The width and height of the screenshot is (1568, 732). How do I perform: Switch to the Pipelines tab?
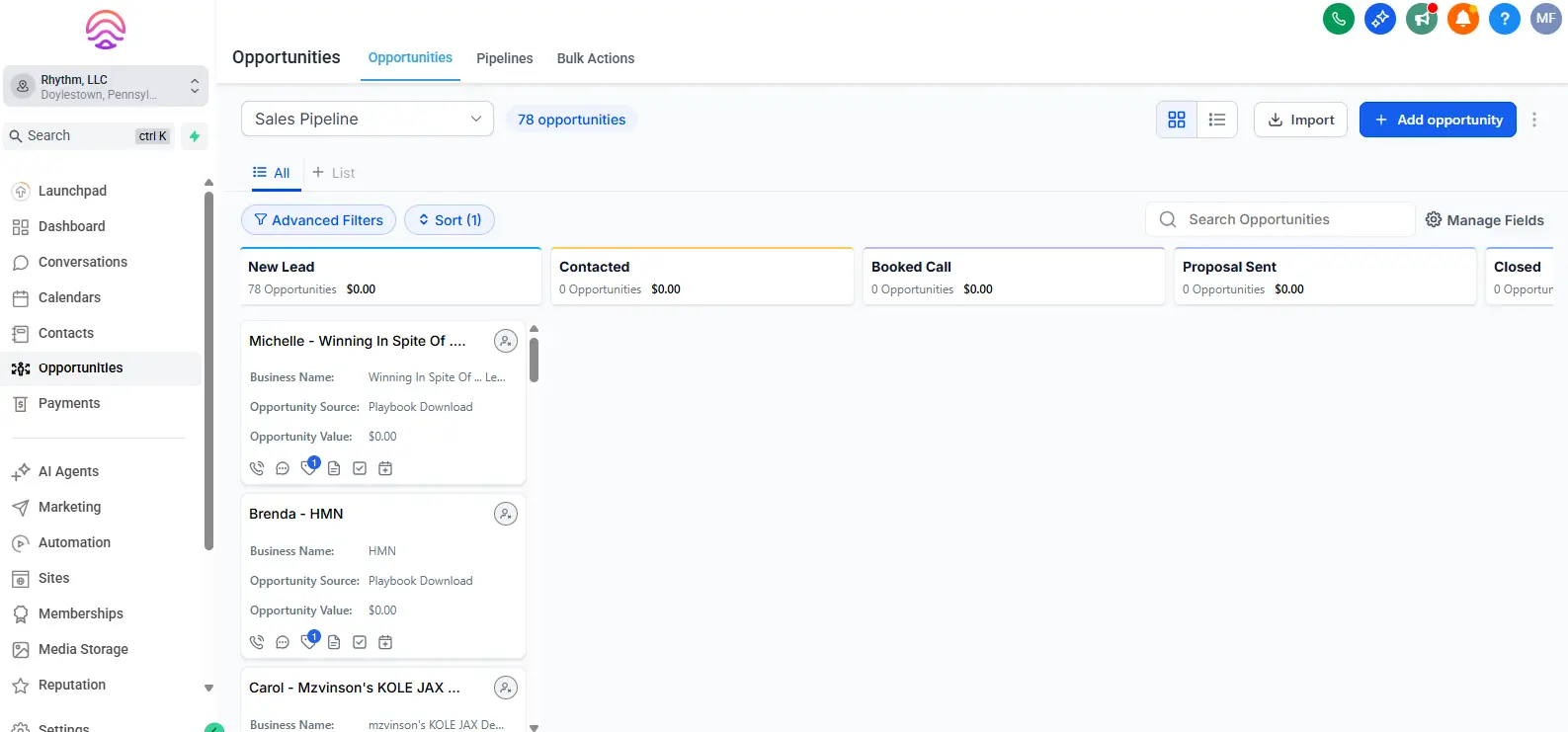(x=504, y=58)
